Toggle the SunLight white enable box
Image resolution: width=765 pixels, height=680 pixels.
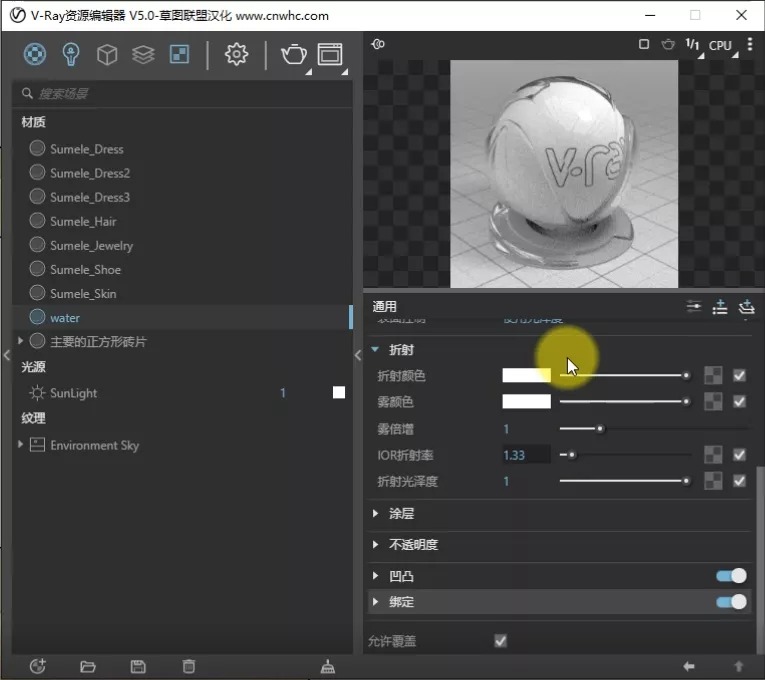tap(339, 392)
